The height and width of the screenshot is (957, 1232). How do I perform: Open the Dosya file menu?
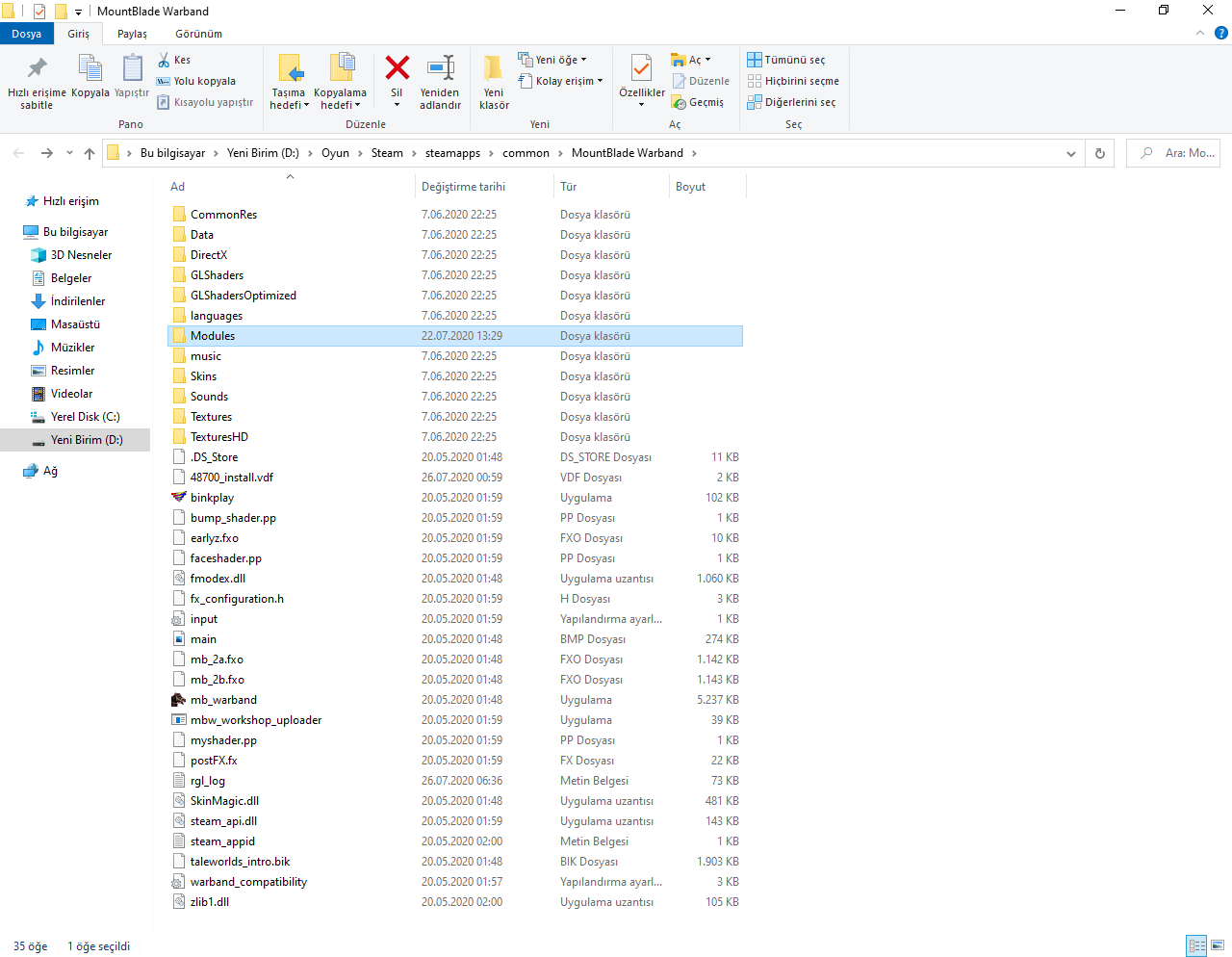pyautogui.click(x=27, y=34)
